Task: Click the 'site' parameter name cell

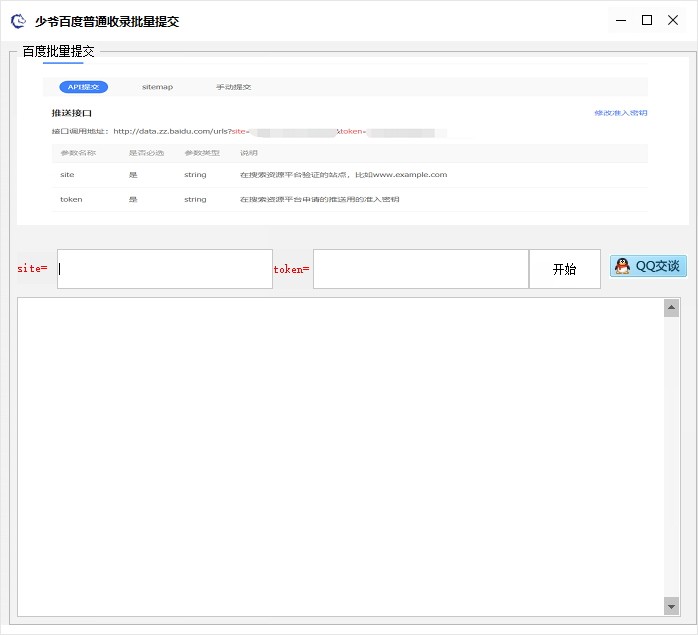Action: tap(67, 175)
